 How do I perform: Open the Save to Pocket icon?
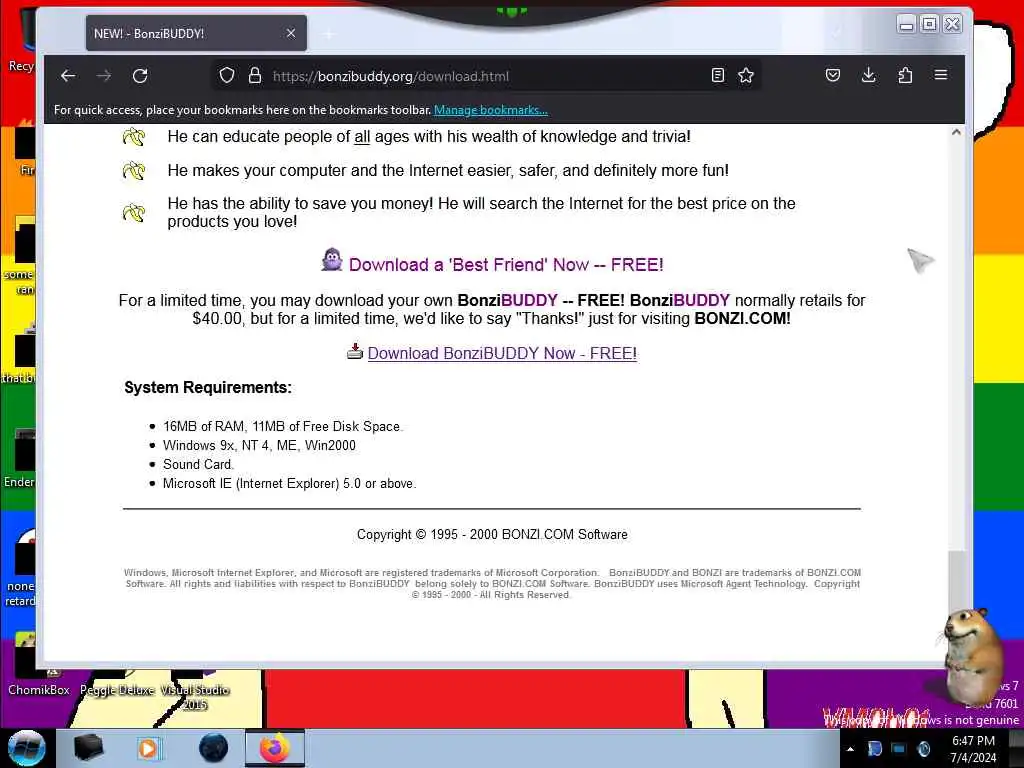click(833, 75)
